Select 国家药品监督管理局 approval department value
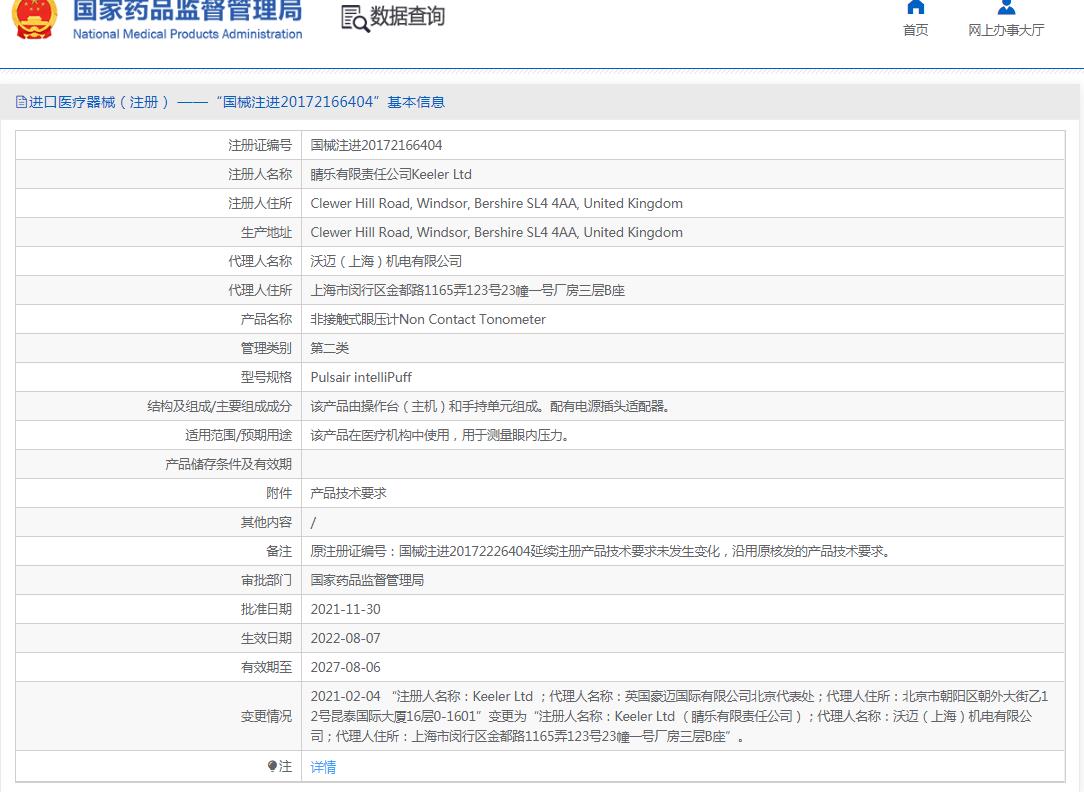1084x792 pixels. [367, 581]
